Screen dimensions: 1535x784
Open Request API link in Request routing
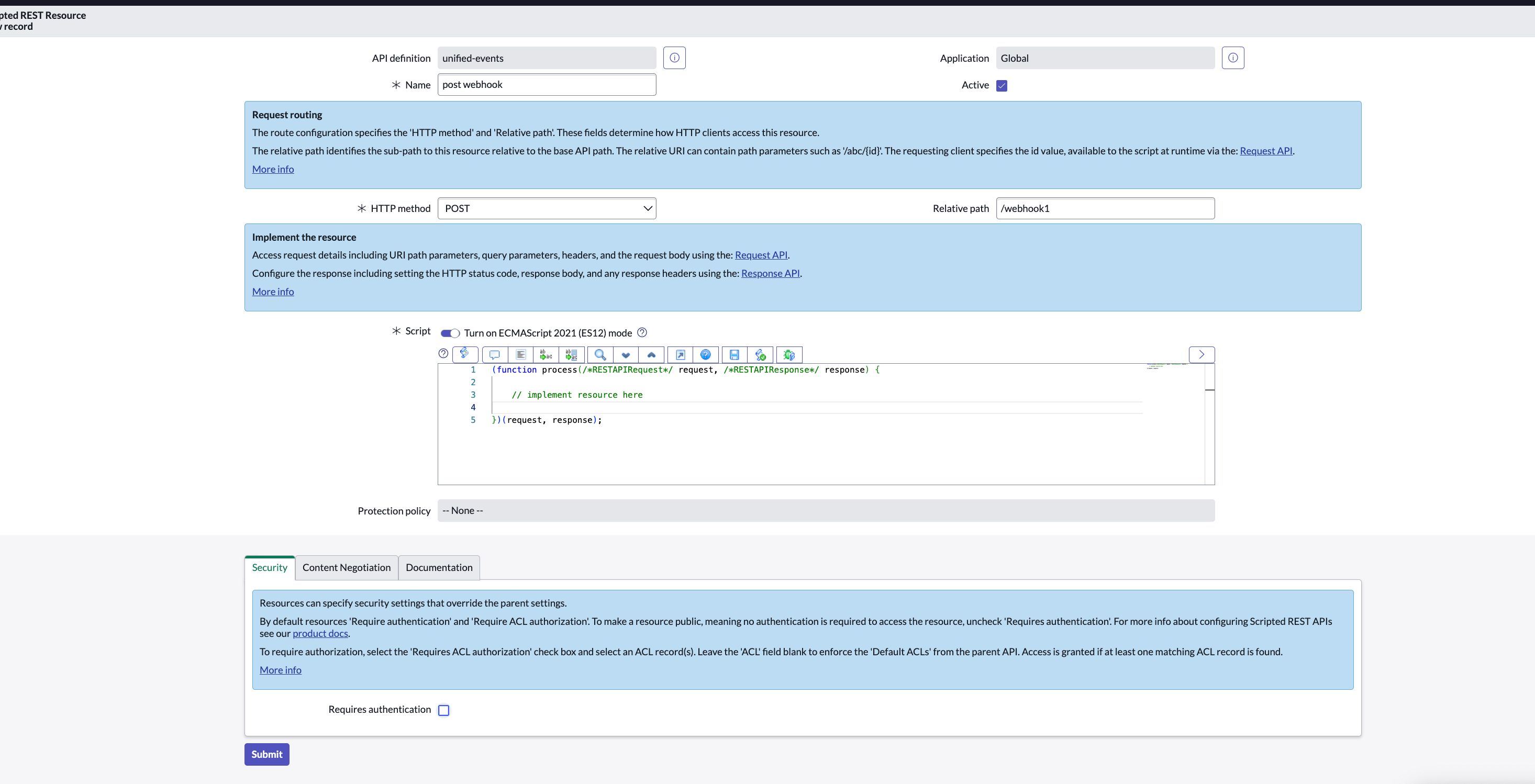tap(1266, 151)
